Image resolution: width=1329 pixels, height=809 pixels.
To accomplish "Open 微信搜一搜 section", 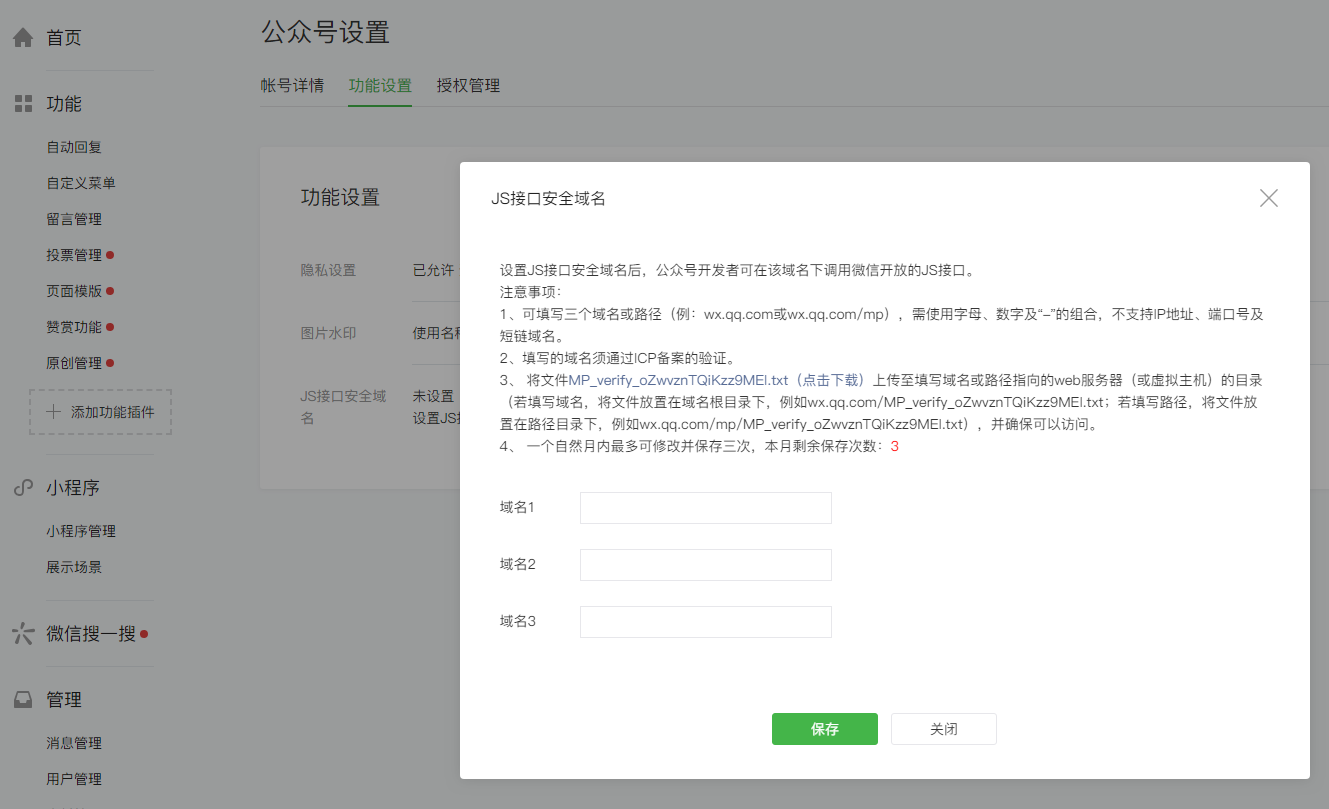I will [x=91, y=634].
